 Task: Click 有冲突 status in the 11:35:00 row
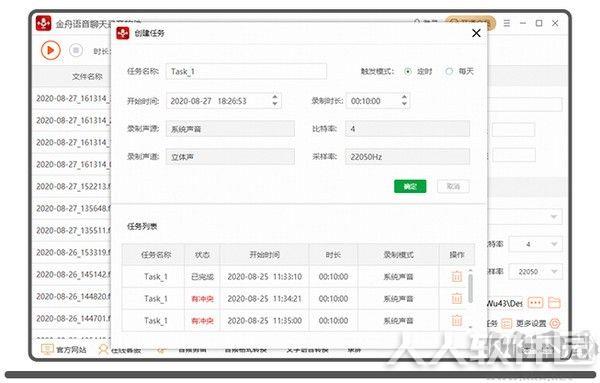[202, 321]
